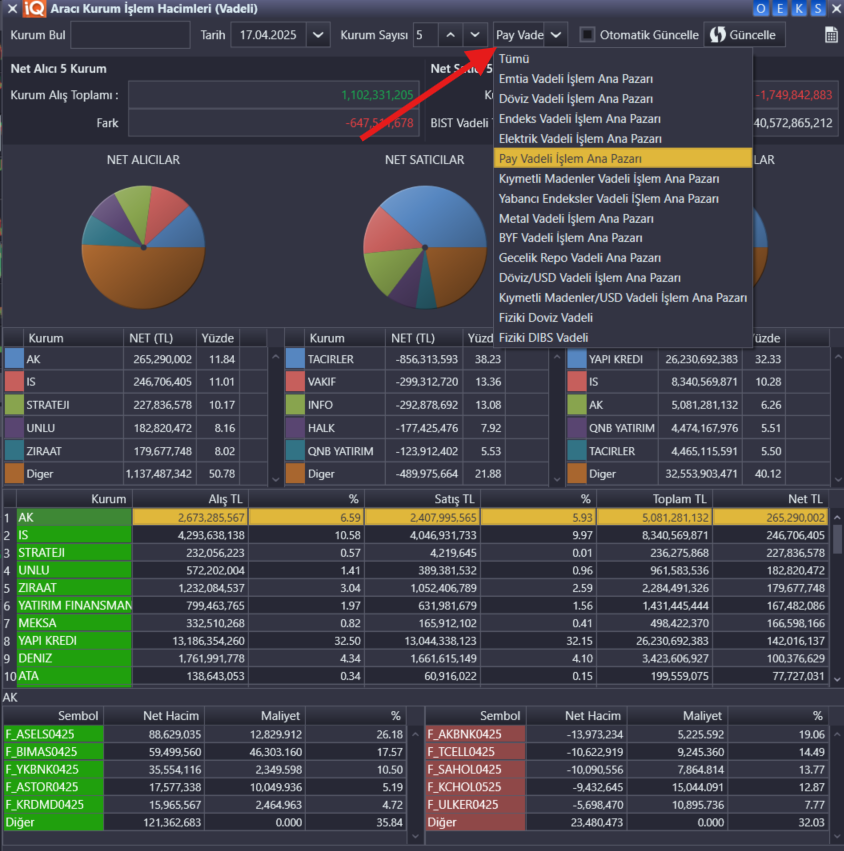
Task: Click the blue AK color swatch in net buyers
Action: click(x=14, y=359)
